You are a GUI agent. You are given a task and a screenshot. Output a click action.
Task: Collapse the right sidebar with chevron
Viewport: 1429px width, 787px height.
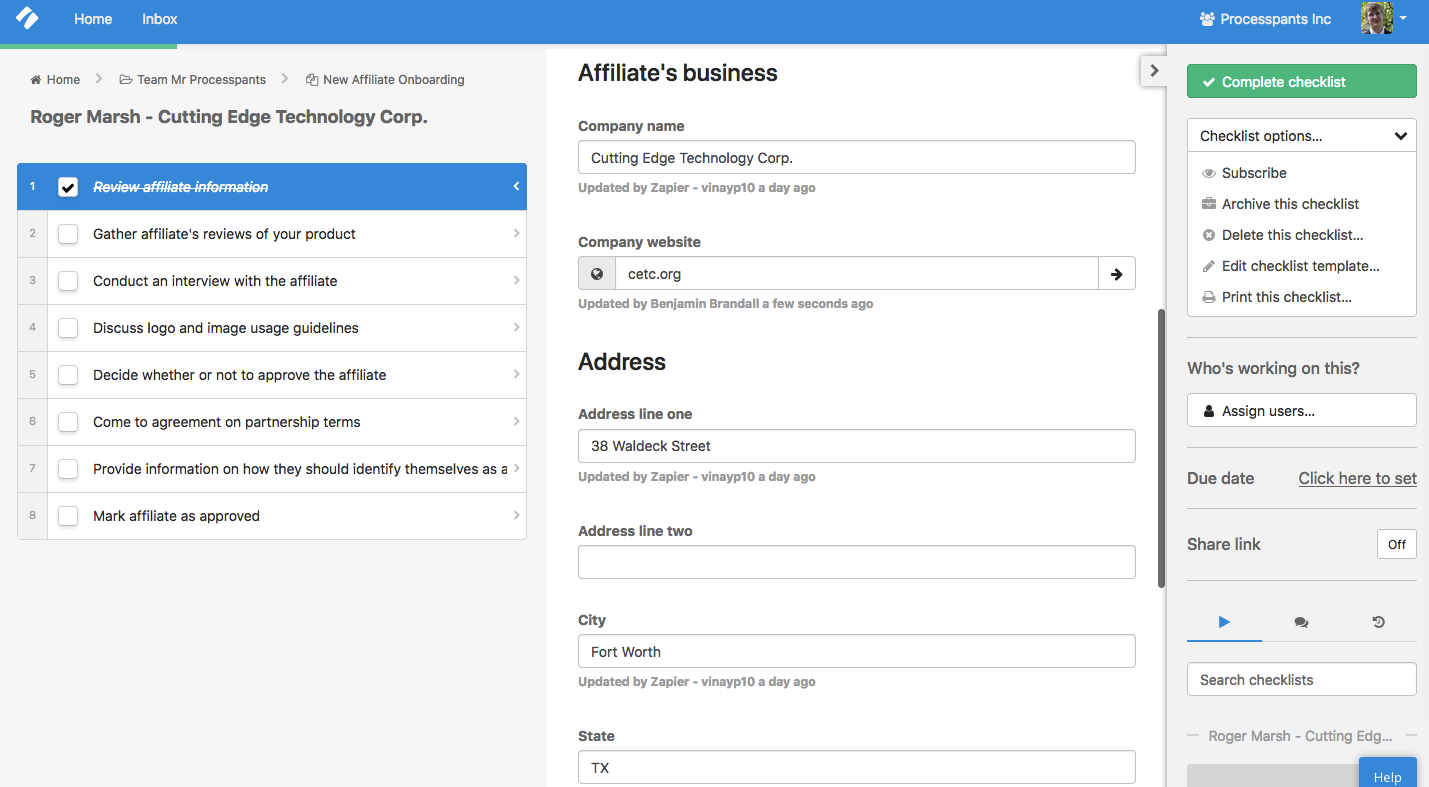[1154, 71]
